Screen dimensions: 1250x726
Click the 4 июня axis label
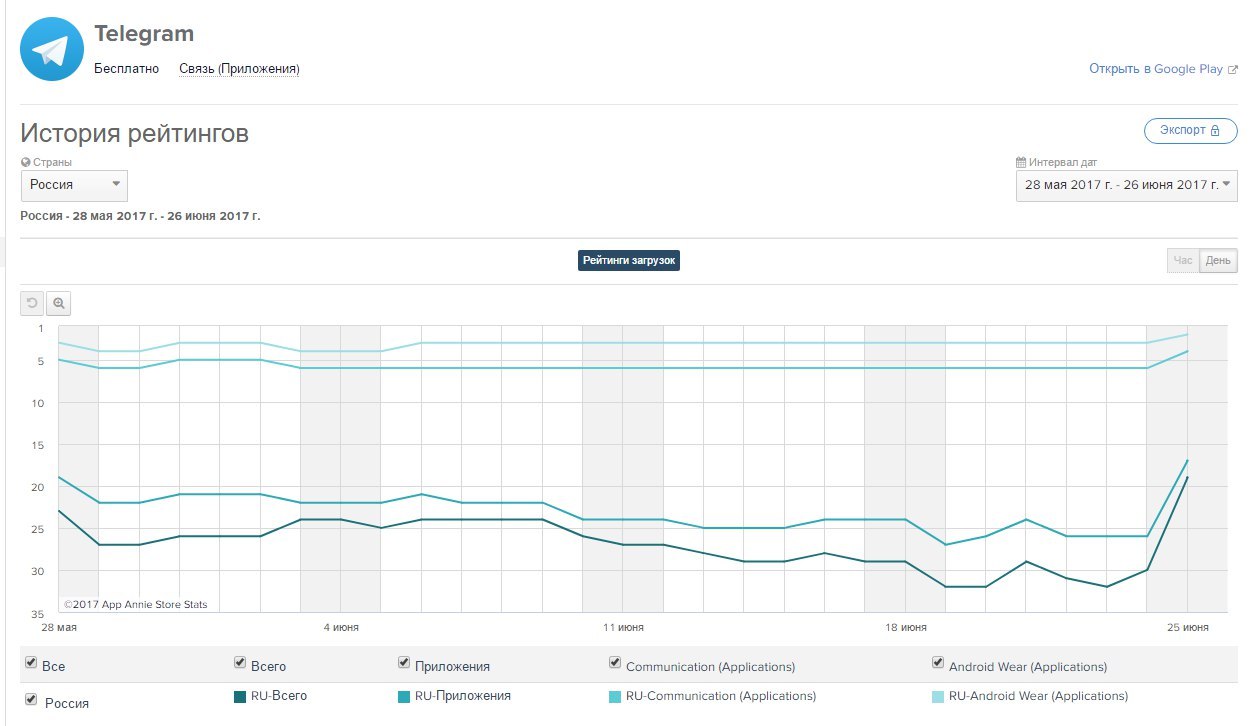(341, 628)
